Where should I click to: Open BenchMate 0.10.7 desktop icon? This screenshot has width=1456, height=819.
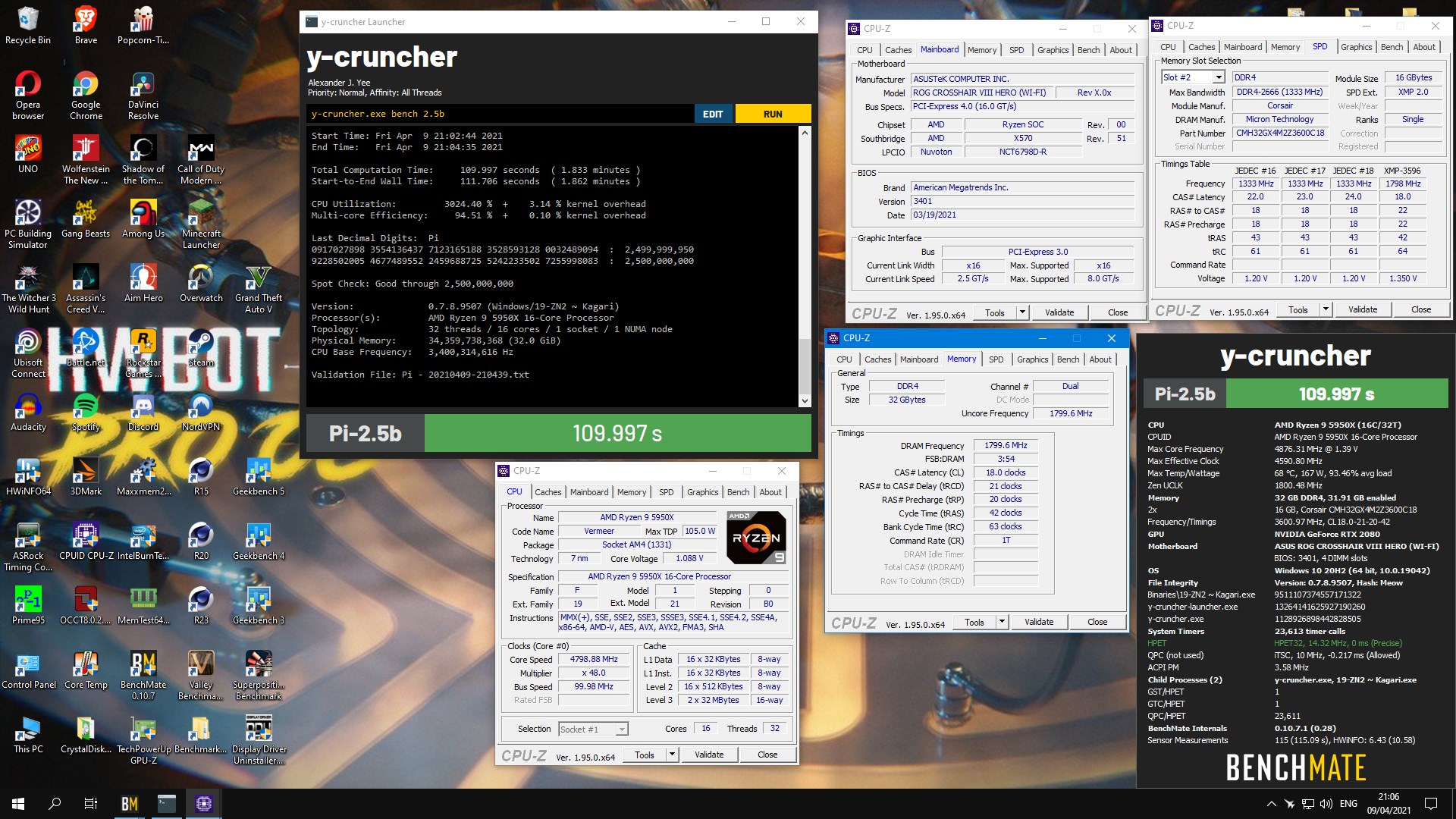point(143,675)
